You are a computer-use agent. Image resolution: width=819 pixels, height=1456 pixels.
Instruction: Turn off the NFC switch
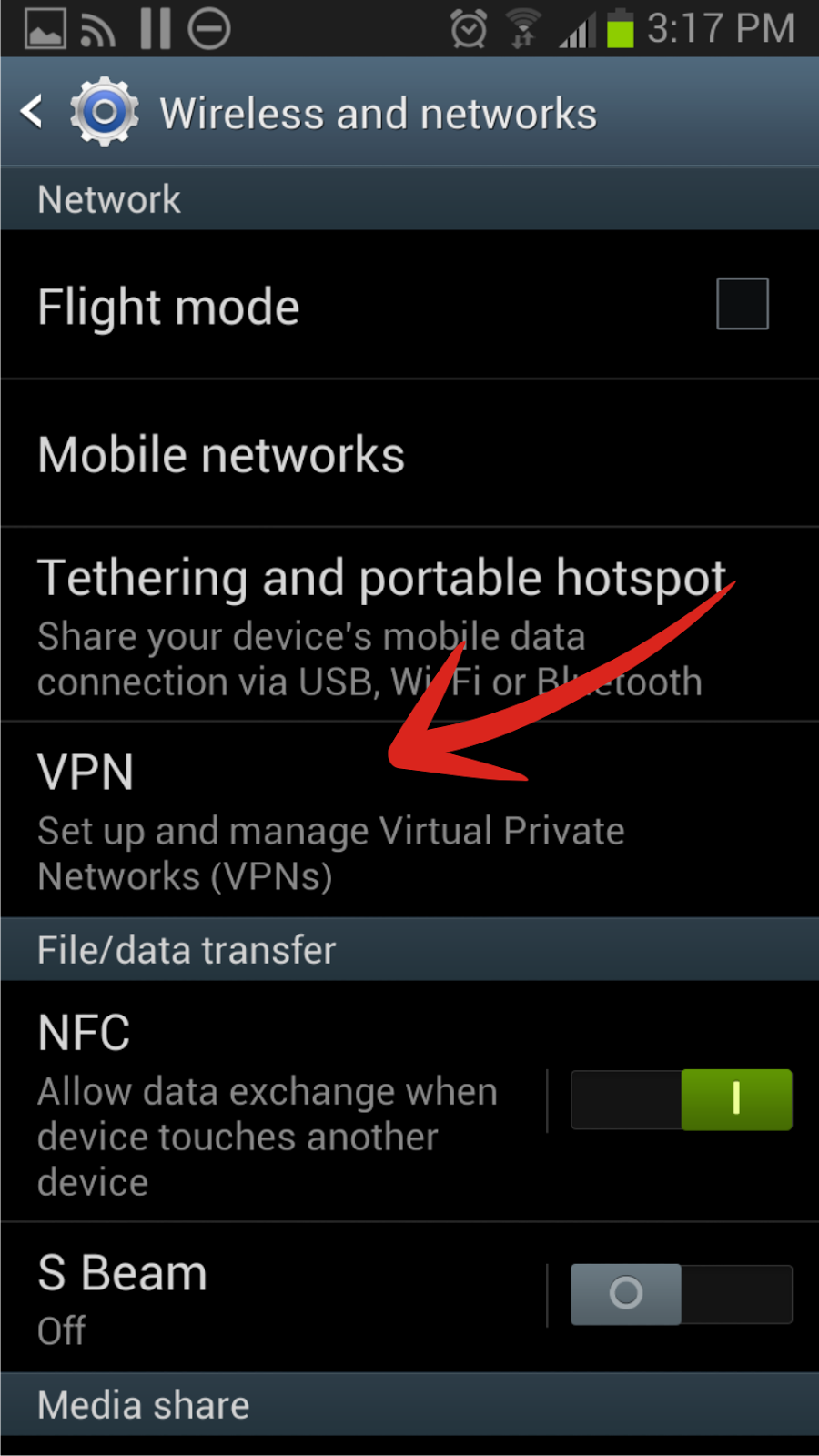click(682, 1099)
